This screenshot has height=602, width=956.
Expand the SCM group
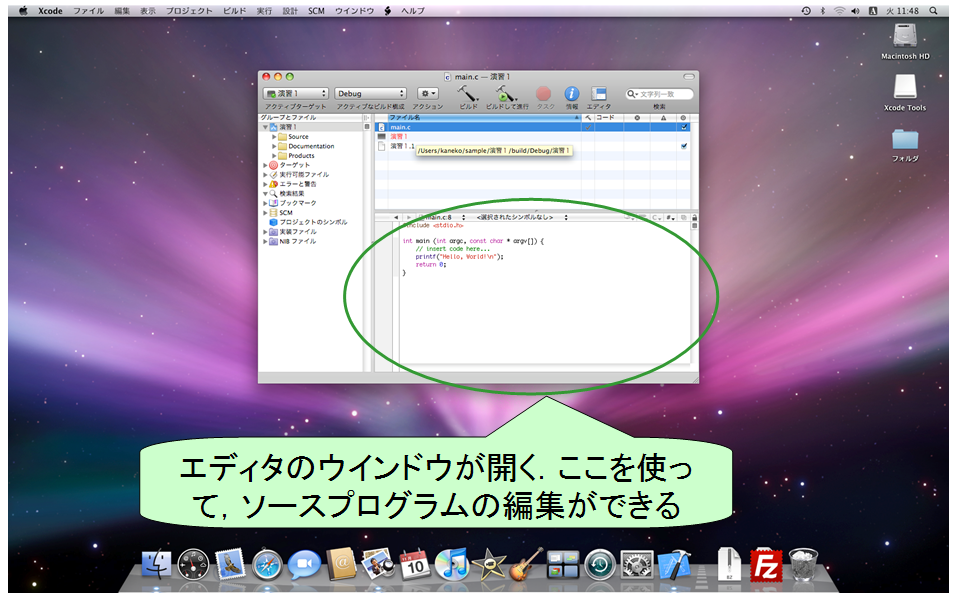pyautogui.click(x=266, y=213)
